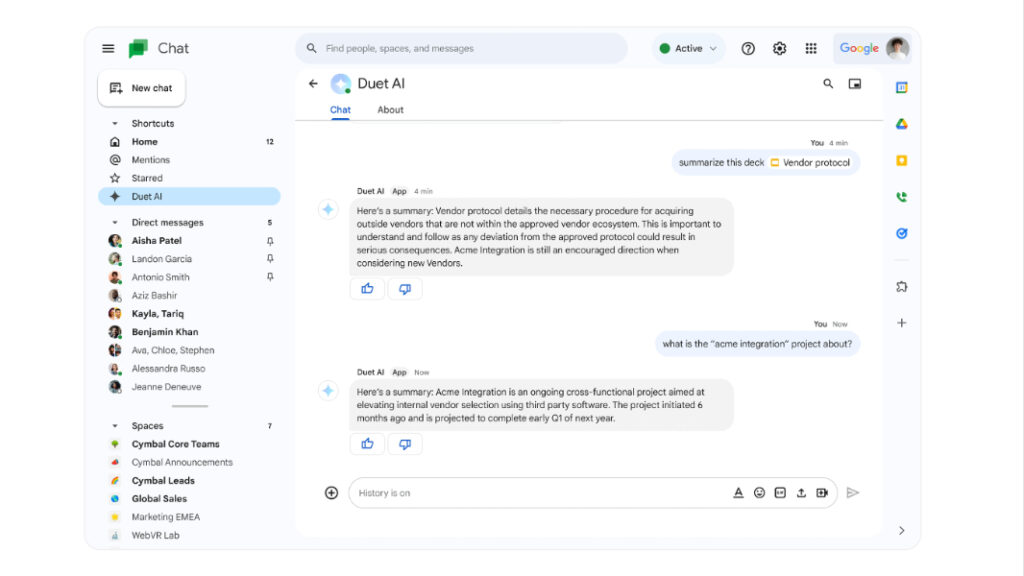
Task: Open the Google apps grid
Action: (810, 48)
